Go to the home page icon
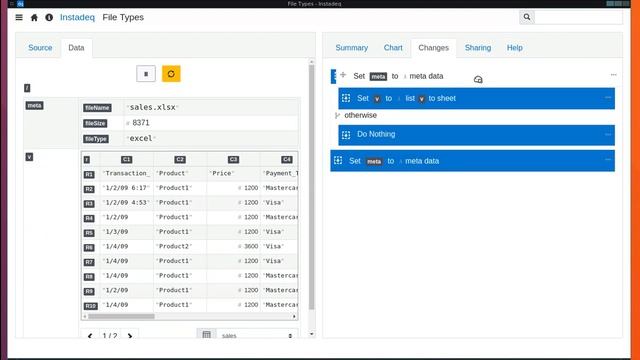 point(34,18)
